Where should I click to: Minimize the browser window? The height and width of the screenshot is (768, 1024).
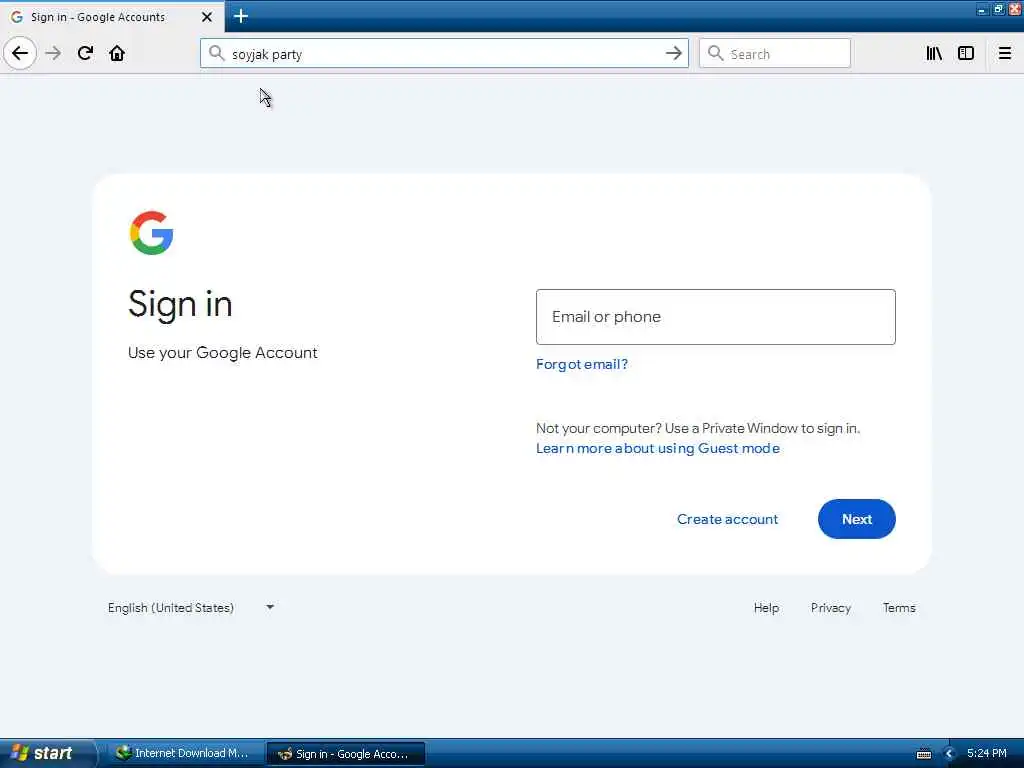(982, 9)
